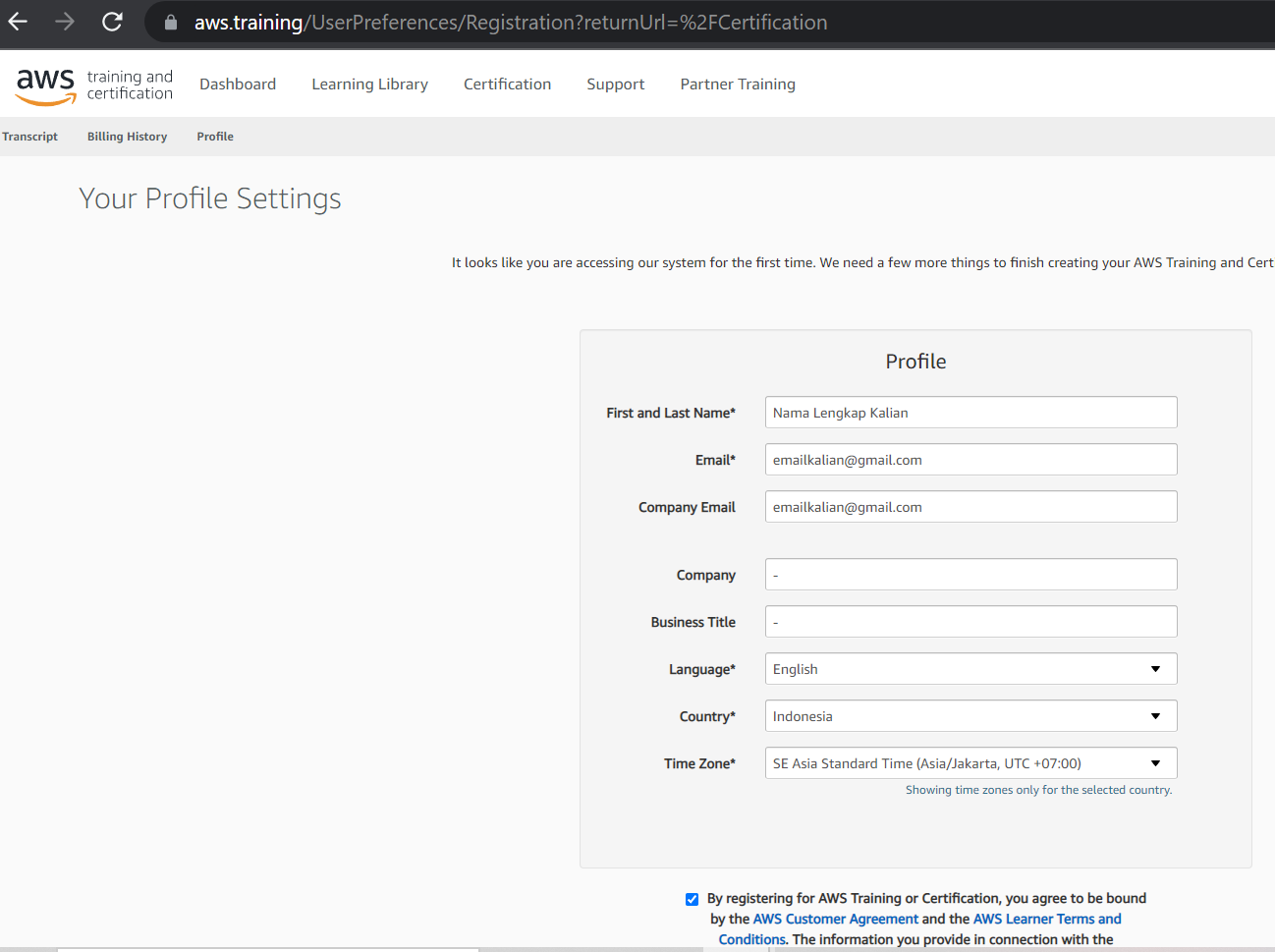Open Partner Training menu item
The width and height of the screenshot is (1275, 952).
pyautogui.click(x=738, y=84)
